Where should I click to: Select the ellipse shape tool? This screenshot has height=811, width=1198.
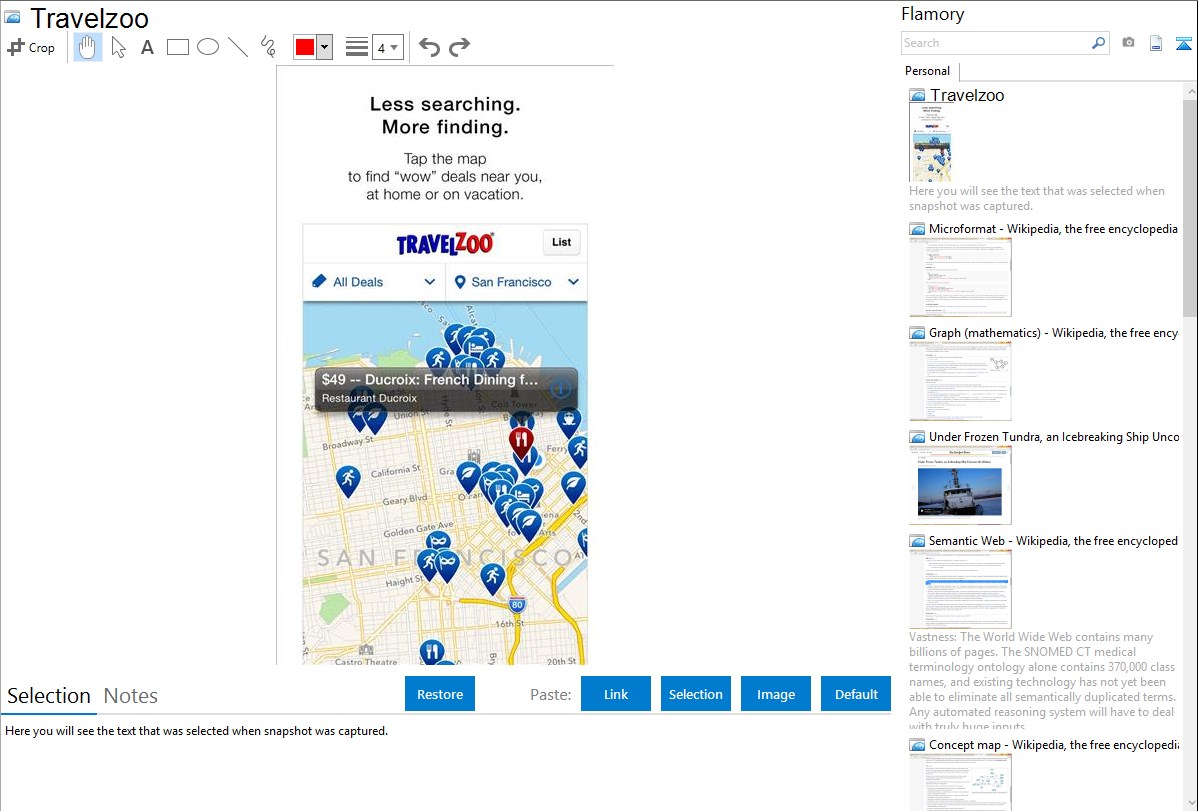coord(208,47)
